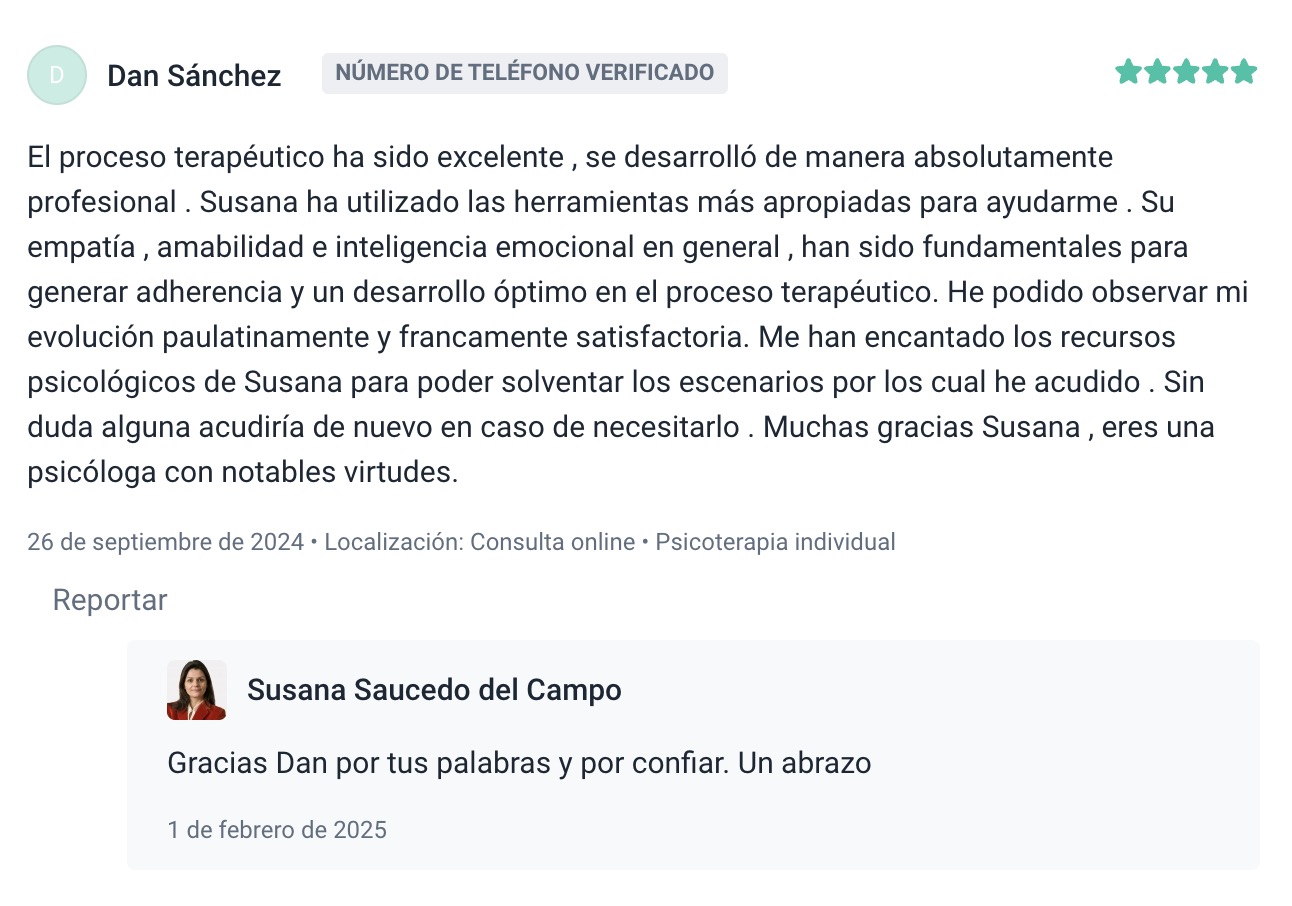This screenshot has width=1292, height=906.
Task: Click the closing line 'psicóloga con notables virtudes'
Action: pyautogui.click(x=242, y=472)
